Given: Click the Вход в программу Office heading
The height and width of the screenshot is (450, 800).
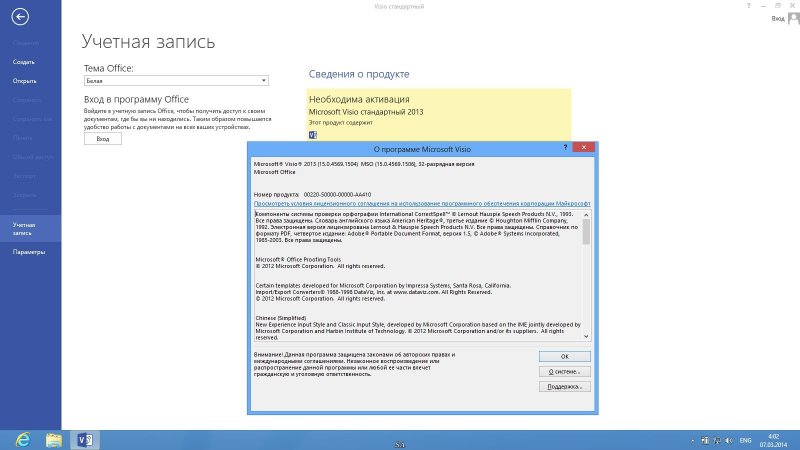Looking at the screenshot, I should click(x=136, y=99).
